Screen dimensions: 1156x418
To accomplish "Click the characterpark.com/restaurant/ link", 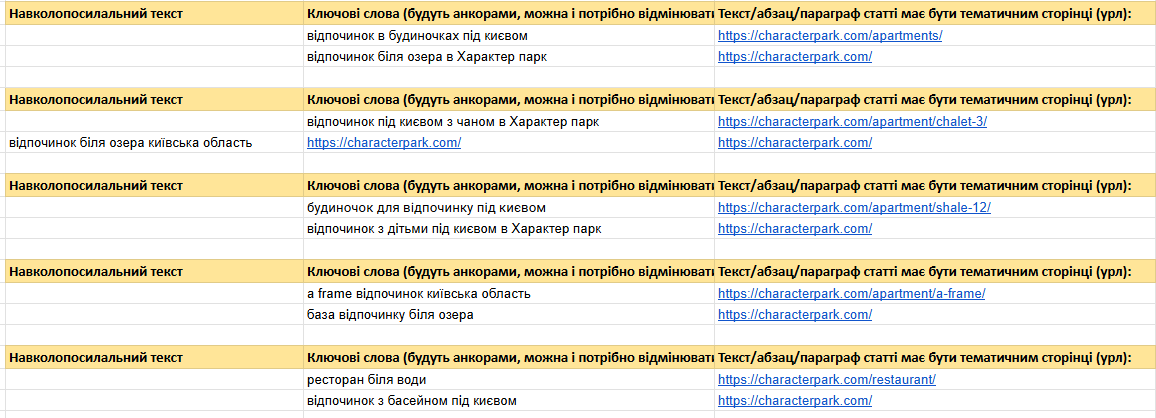I will [x=827, y=380].
